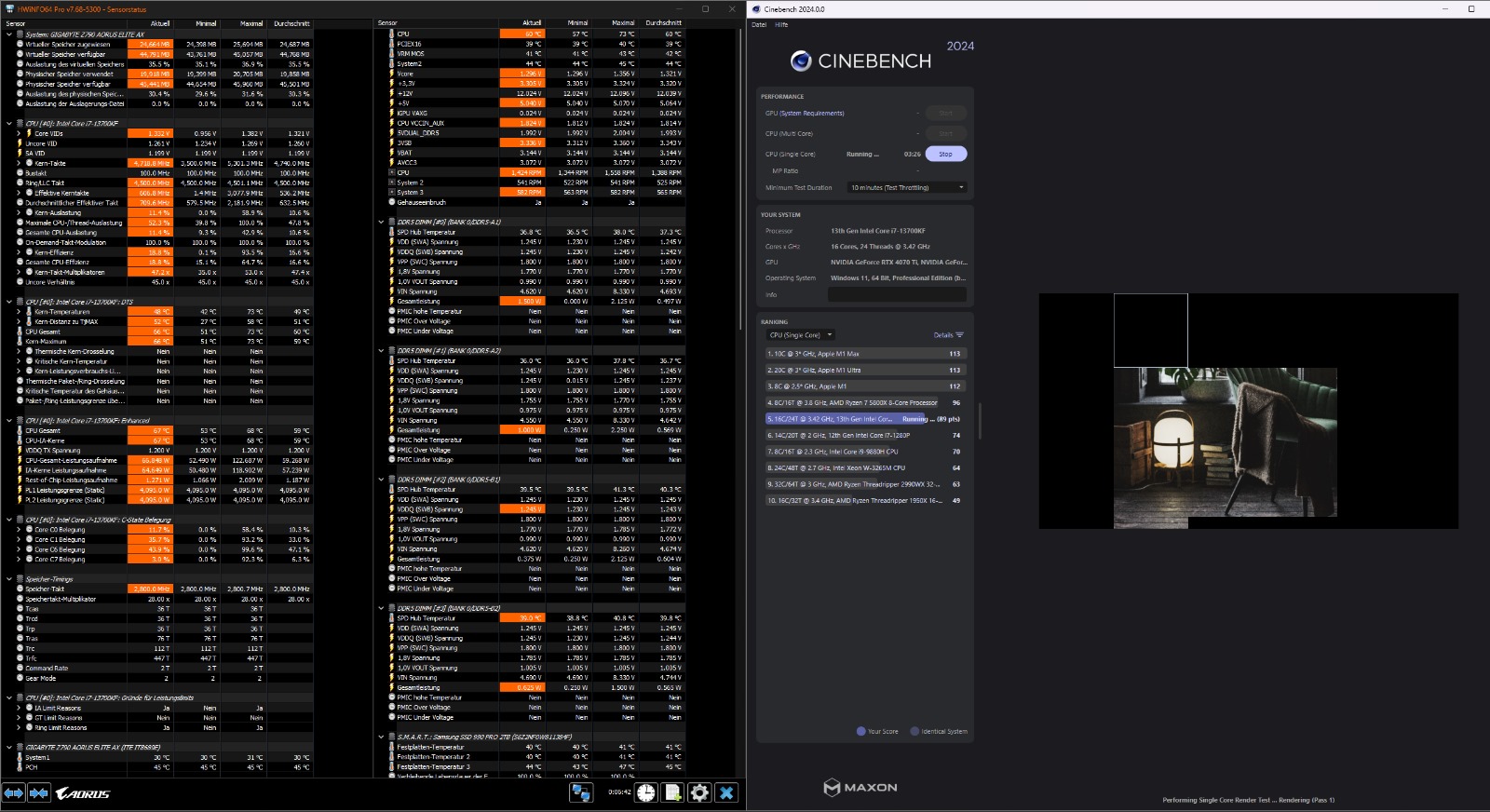Open the network remote monitoring icon in HWiNFO
Viewport: 1490px width, 812px height.
pyautogui.click(x=581, y=792)
